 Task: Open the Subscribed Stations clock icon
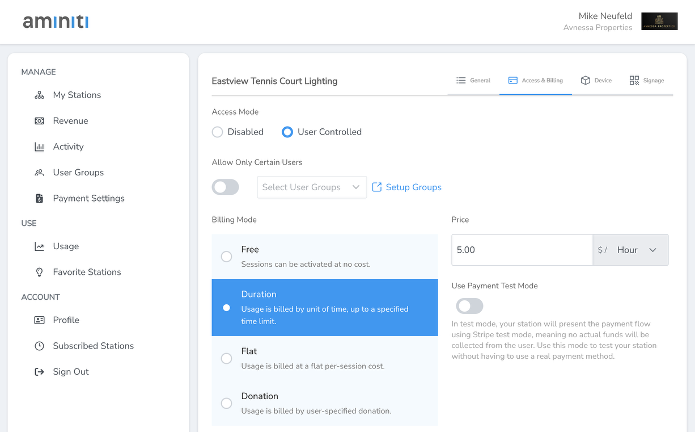[40, 346]
